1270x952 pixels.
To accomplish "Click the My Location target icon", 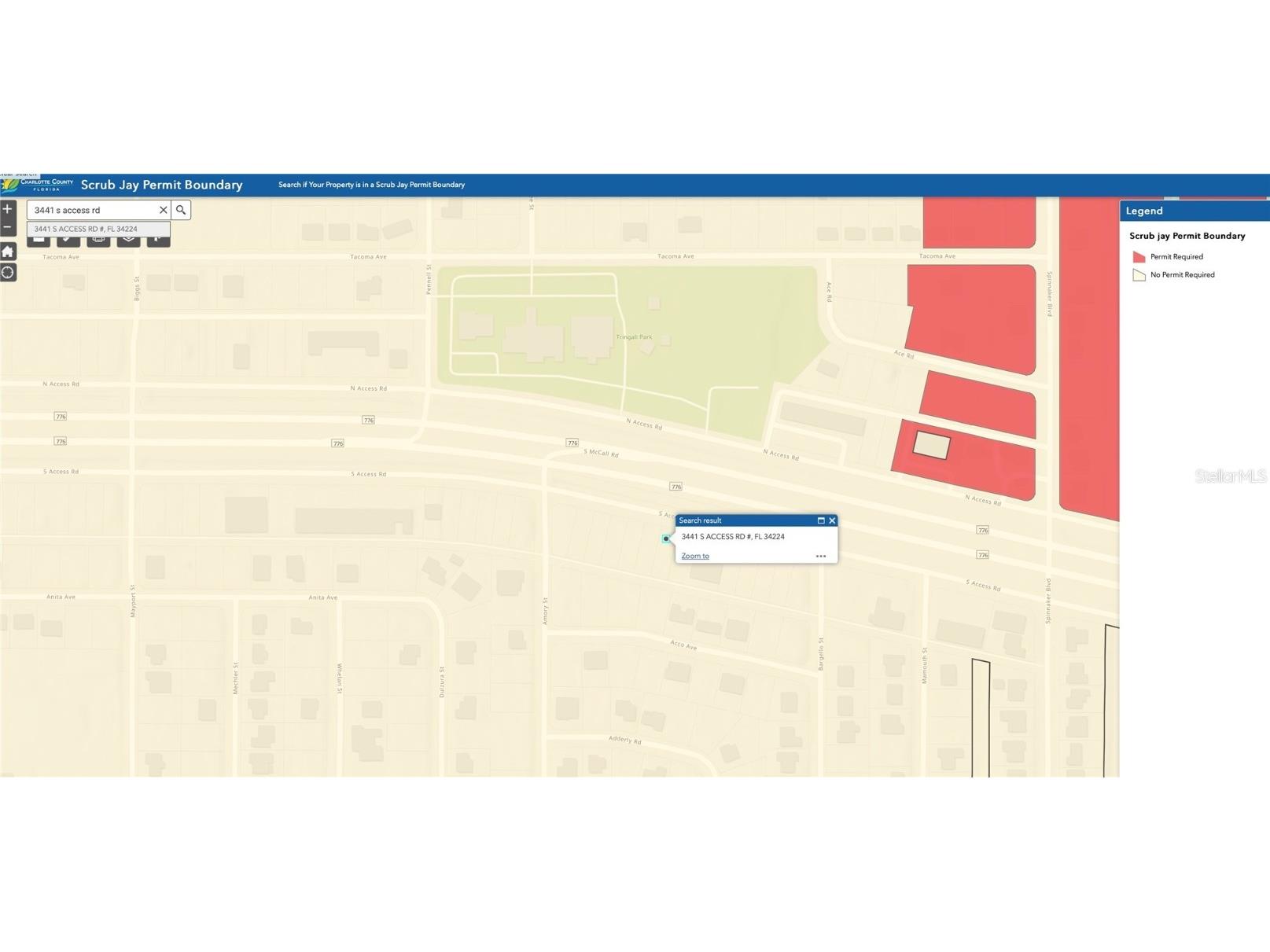I will 8,273.
